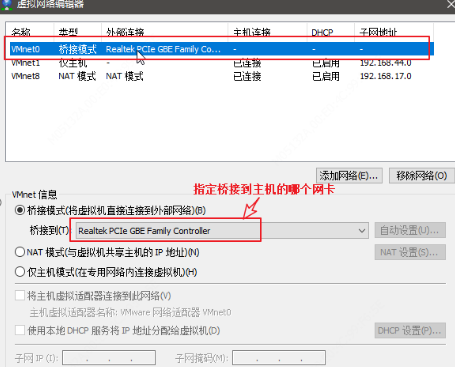Select the 仅主机模式 radio button
Screen dimensions: 455x367
tap(20, 272)
